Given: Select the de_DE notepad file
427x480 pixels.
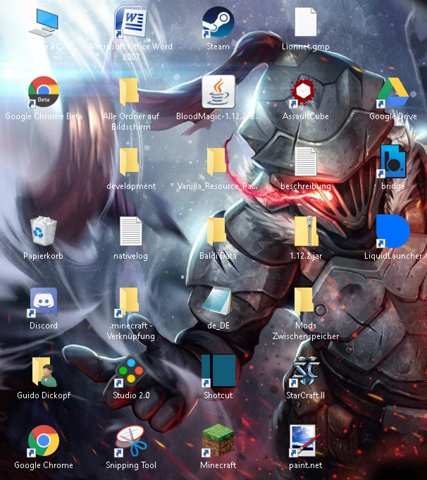Looking at the screenshot, I should point(217,301).
